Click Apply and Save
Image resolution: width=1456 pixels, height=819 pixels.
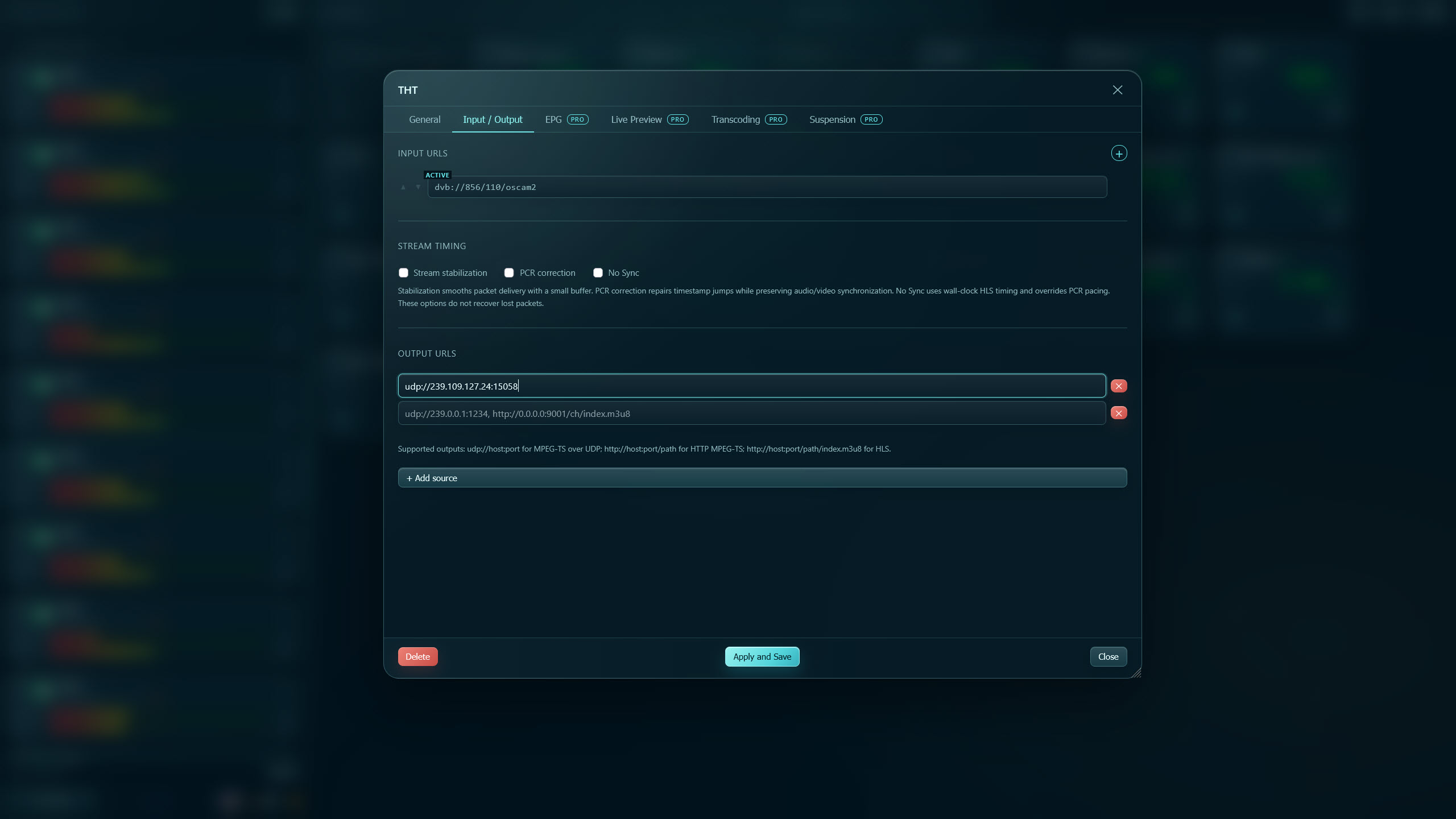(x=762, y=656)
